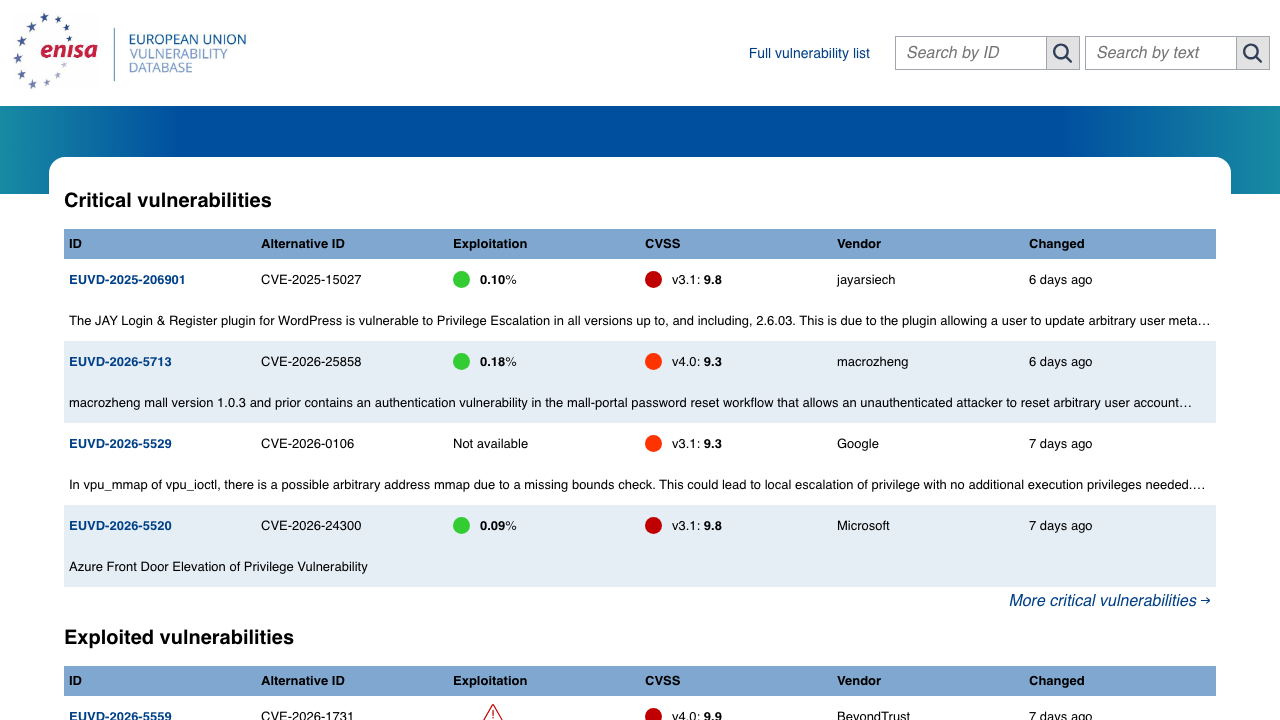Click the JAY Login & Register plugin description
This screenshot has width=1280, height=720.
click(x=640, y=321)
